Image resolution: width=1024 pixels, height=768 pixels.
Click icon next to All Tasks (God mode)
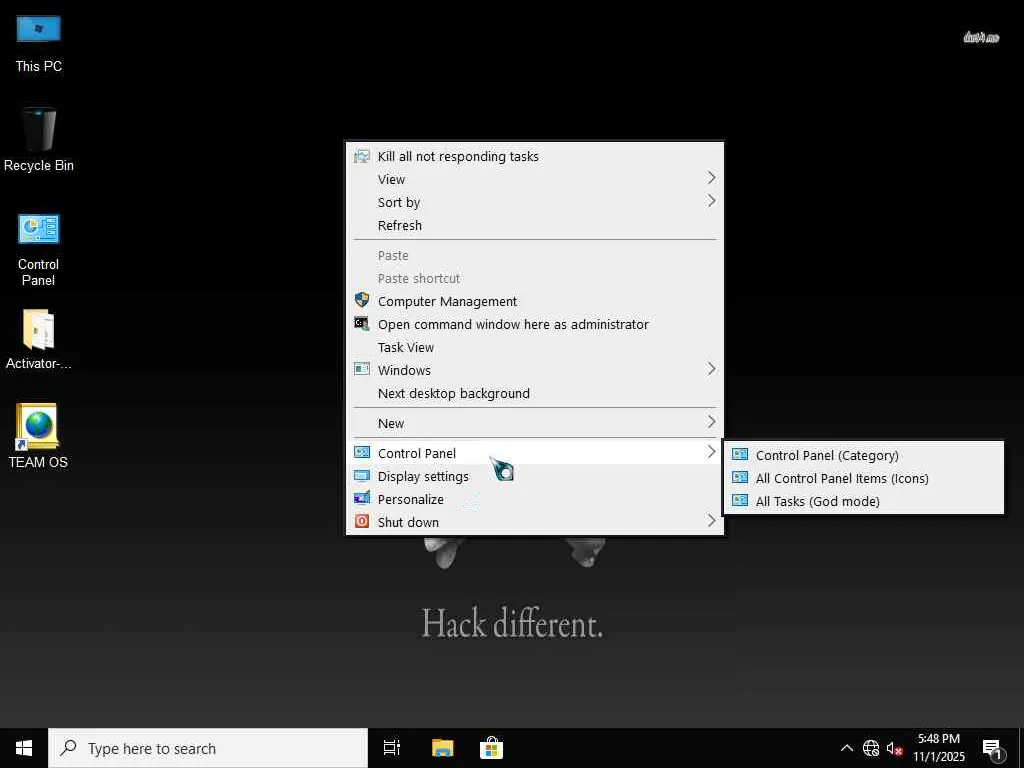click(x=740, y=500)
